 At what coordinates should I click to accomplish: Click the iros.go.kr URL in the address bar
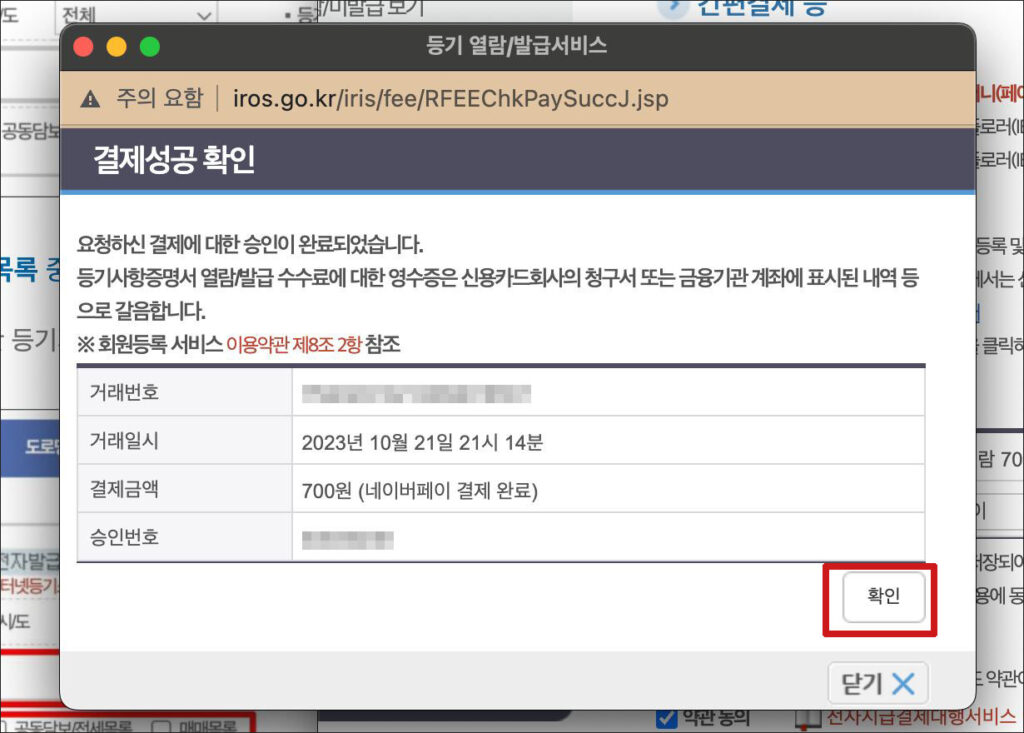coord(450,99)
